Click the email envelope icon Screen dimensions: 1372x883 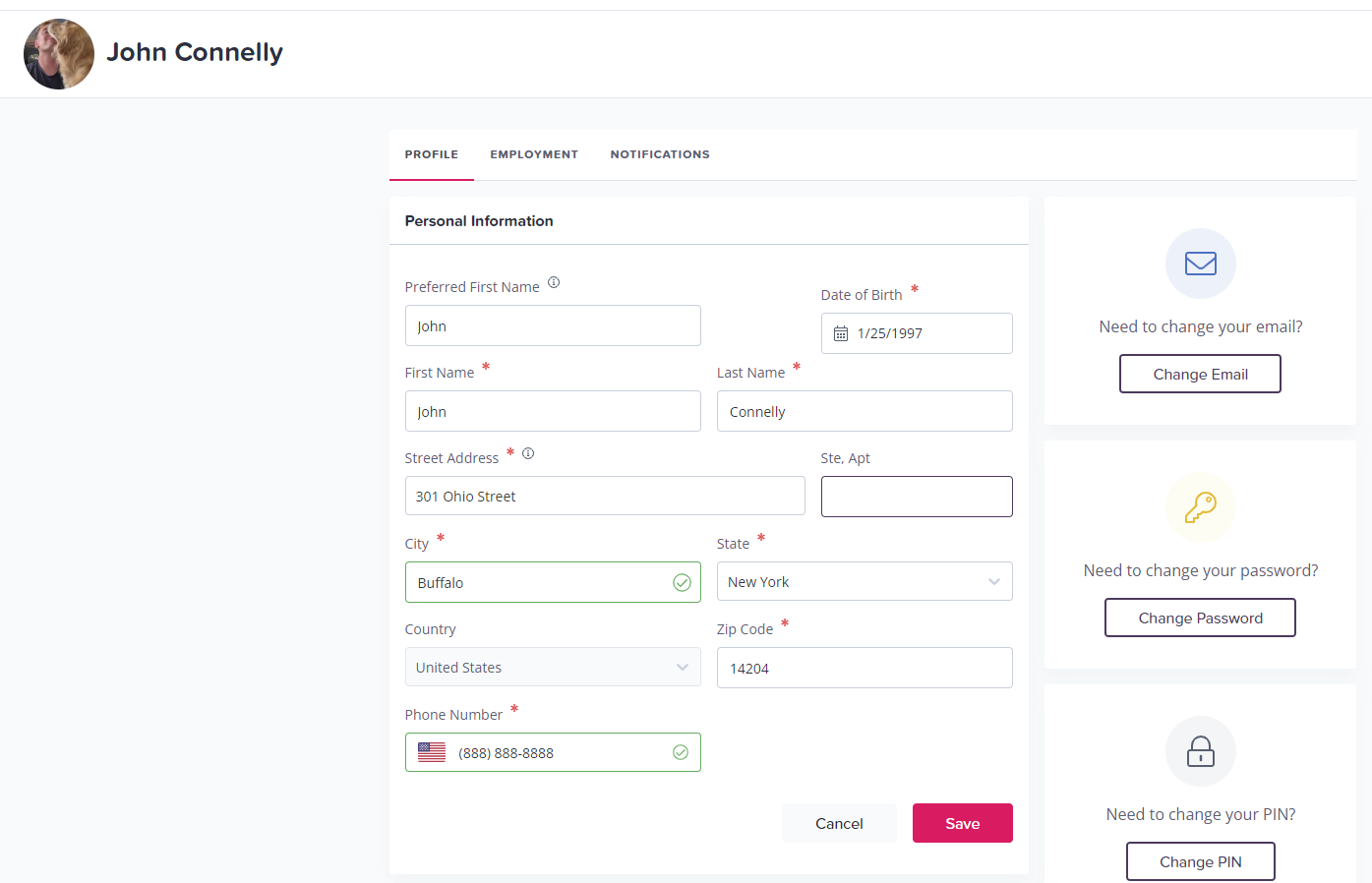[x=1200, y=264]
